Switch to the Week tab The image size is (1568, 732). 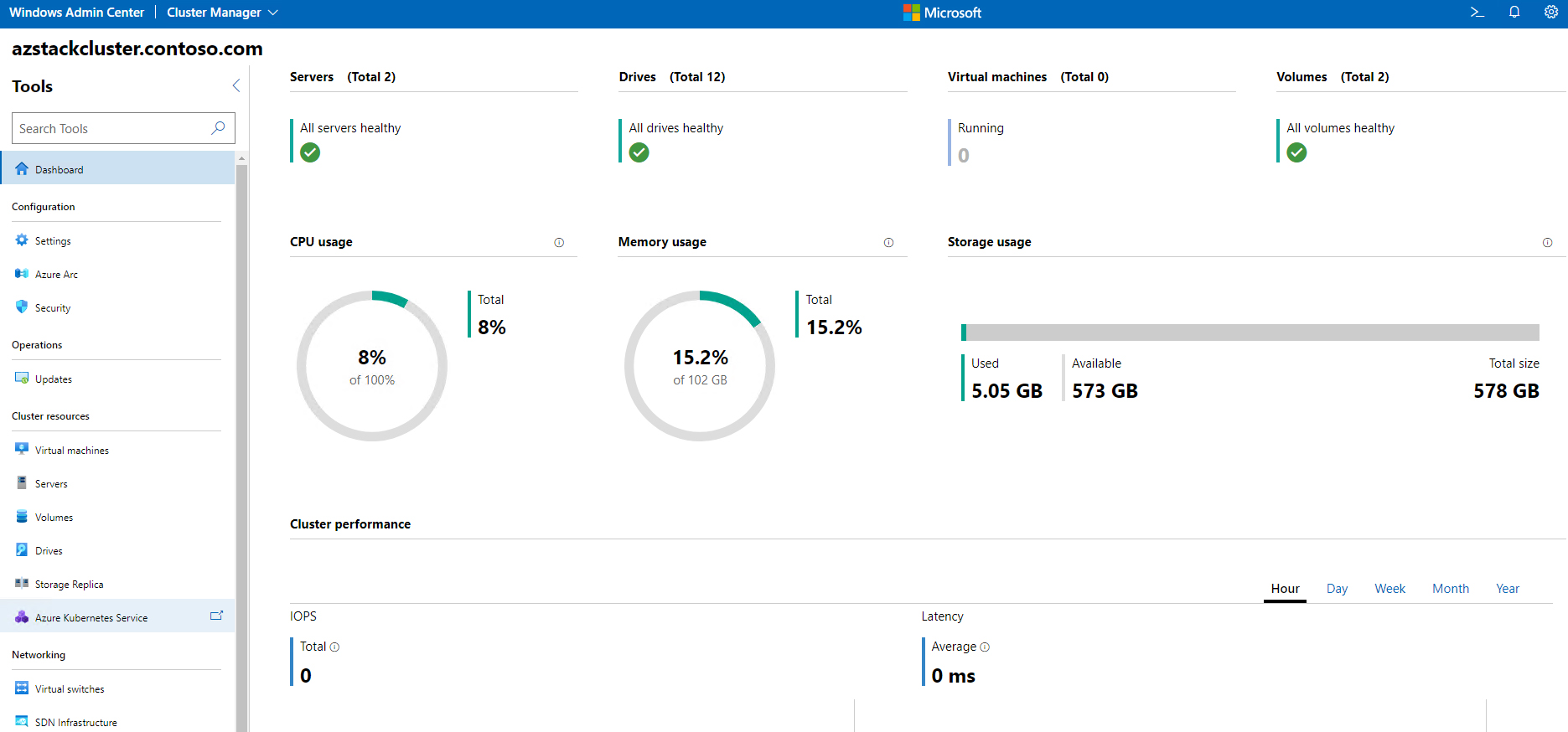1389,589
